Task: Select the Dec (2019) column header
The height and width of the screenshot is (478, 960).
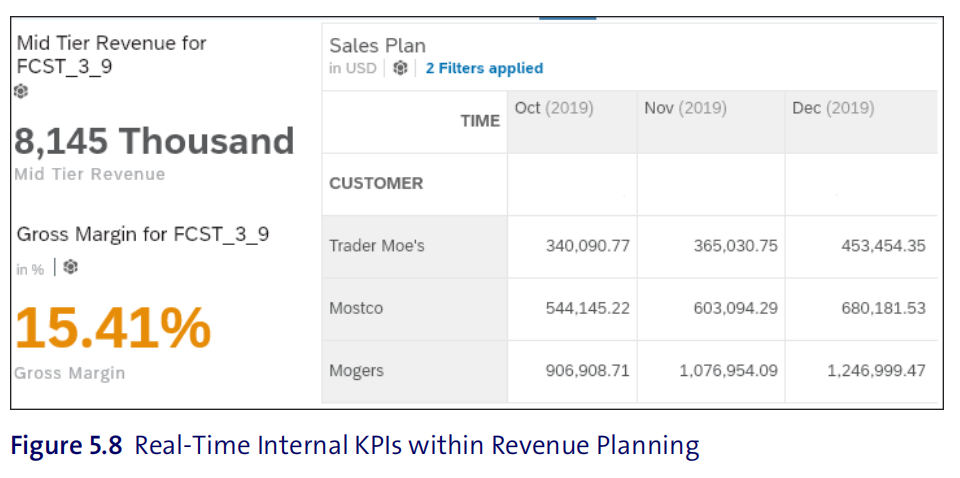Action: click(x=861, y=122)
